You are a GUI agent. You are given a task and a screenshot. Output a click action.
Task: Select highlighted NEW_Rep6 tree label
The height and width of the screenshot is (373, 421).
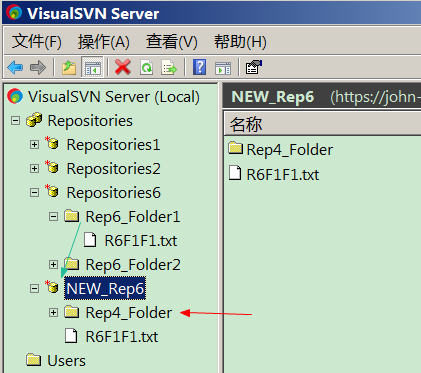point(105,289)
